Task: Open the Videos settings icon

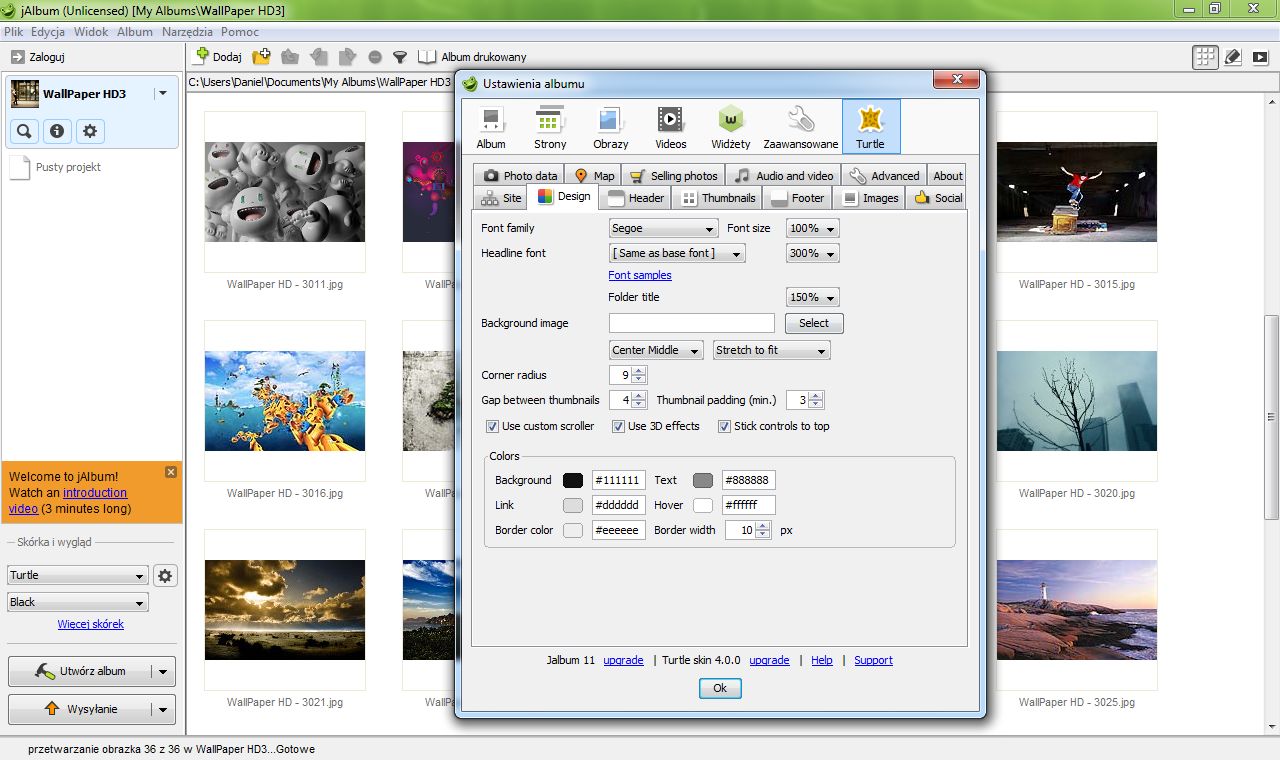Action: [x=671, y=127]
